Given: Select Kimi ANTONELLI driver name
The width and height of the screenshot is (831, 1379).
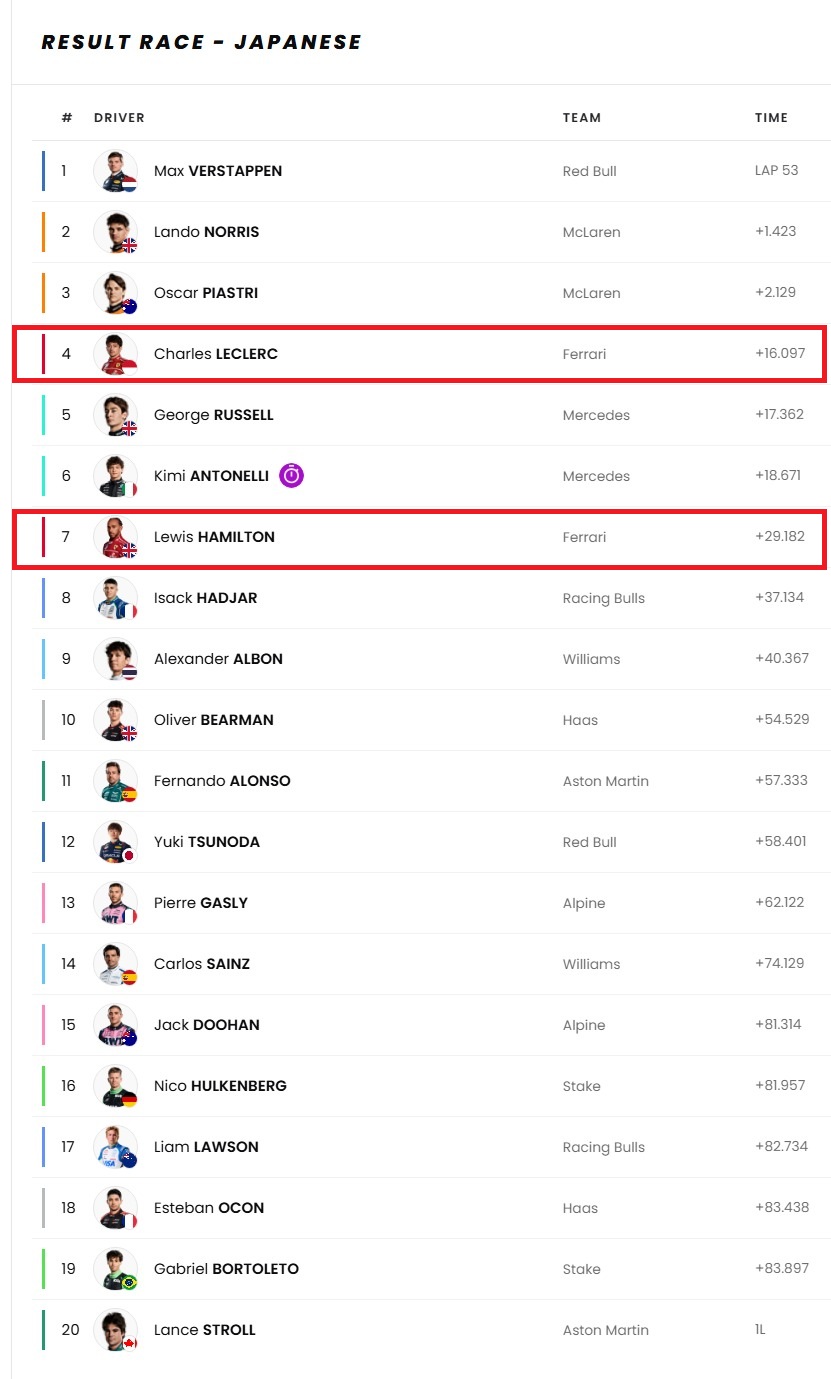Looking at the screenshot, I should [x=211, y=476].
